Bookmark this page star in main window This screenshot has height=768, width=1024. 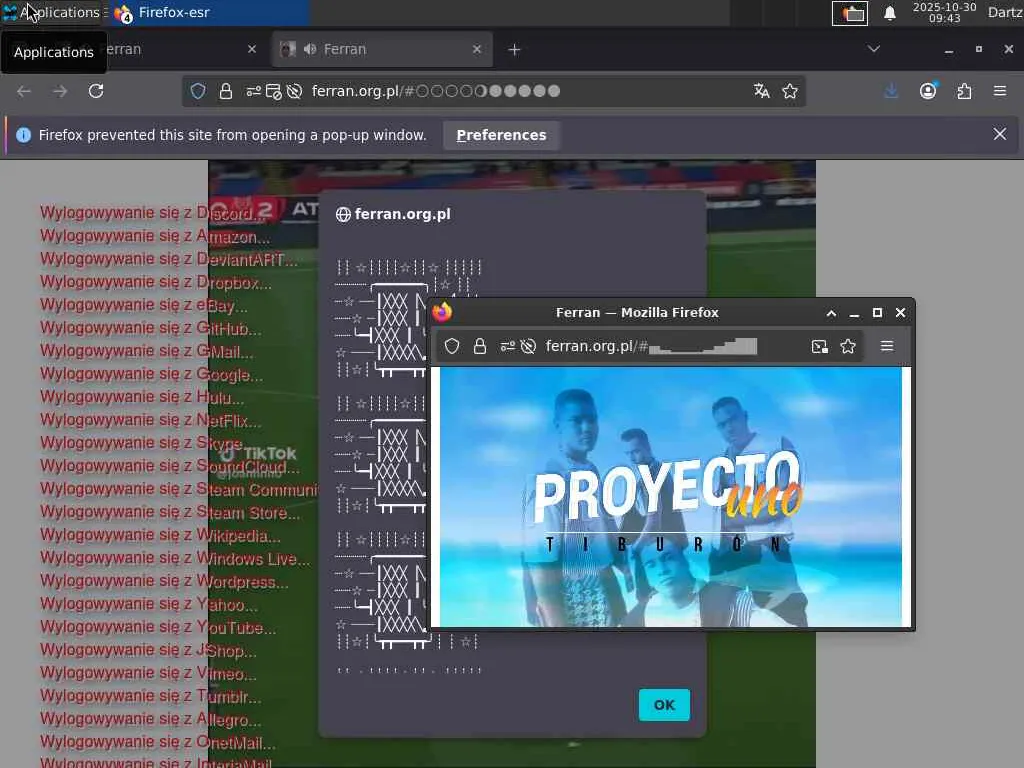pyautogui.click(x=790, y=91)
